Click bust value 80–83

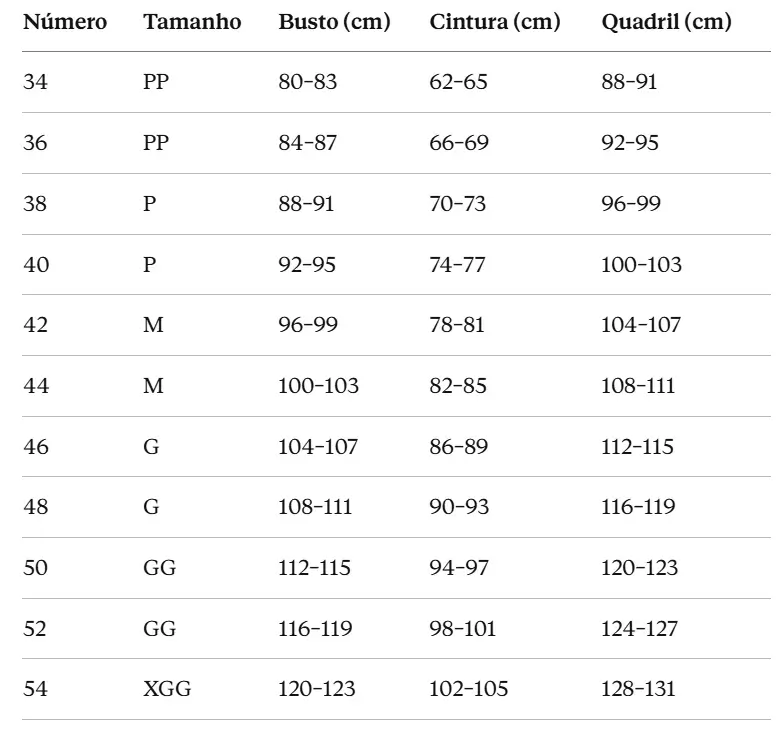[x=307, y=82]
